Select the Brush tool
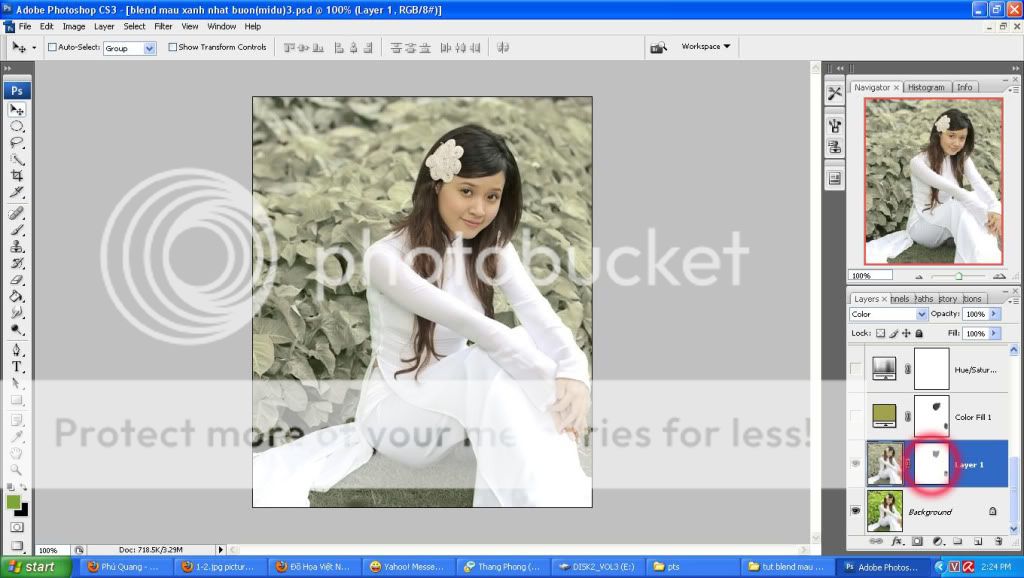The width and height of the screenshot is (1024, 578). (17, 230)
